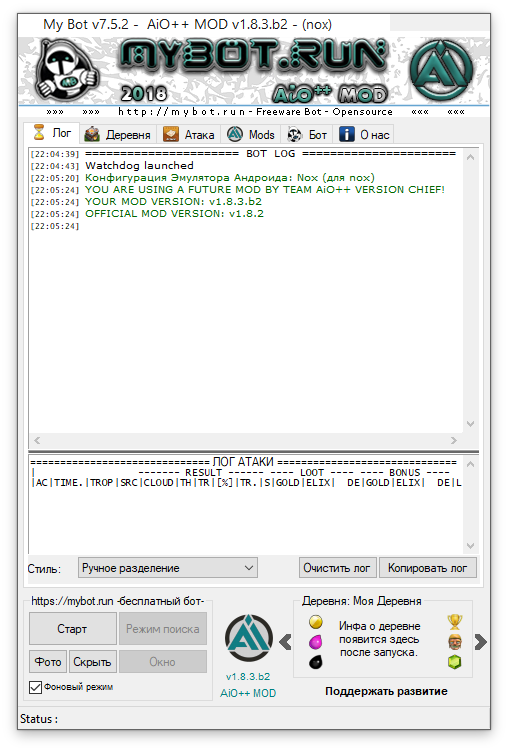The width and height of the screenshot is (508, 751).
Task: Click the Режим поиска button
Action: click(163, 629)
